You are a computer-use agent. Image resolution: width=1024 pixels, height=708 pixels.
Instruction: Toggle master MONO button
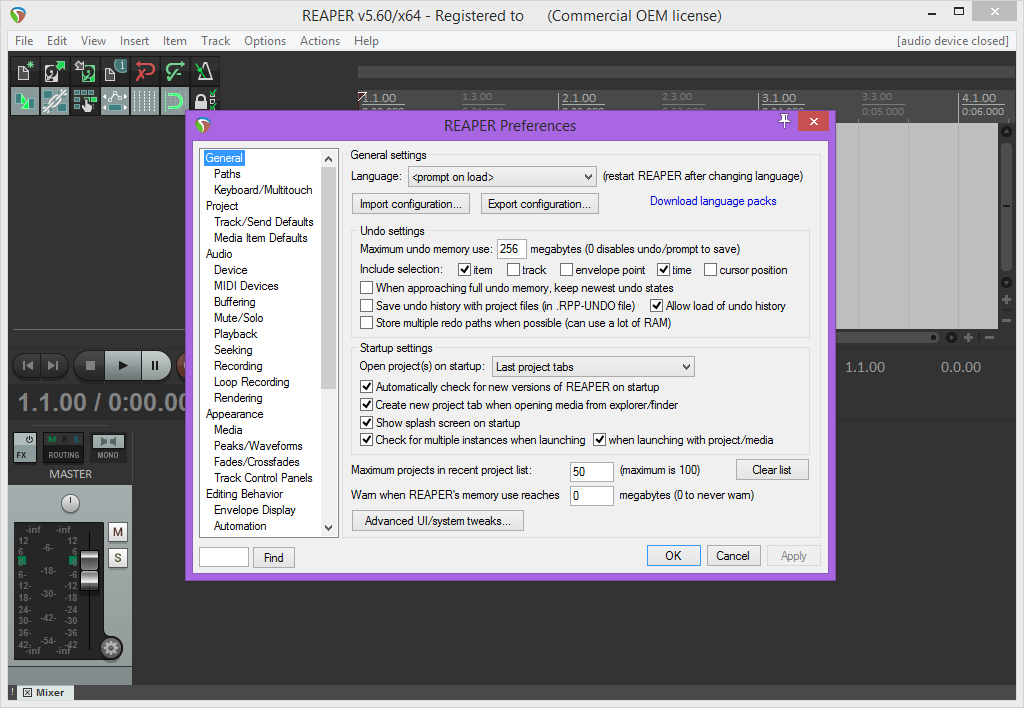coord(108,449)
